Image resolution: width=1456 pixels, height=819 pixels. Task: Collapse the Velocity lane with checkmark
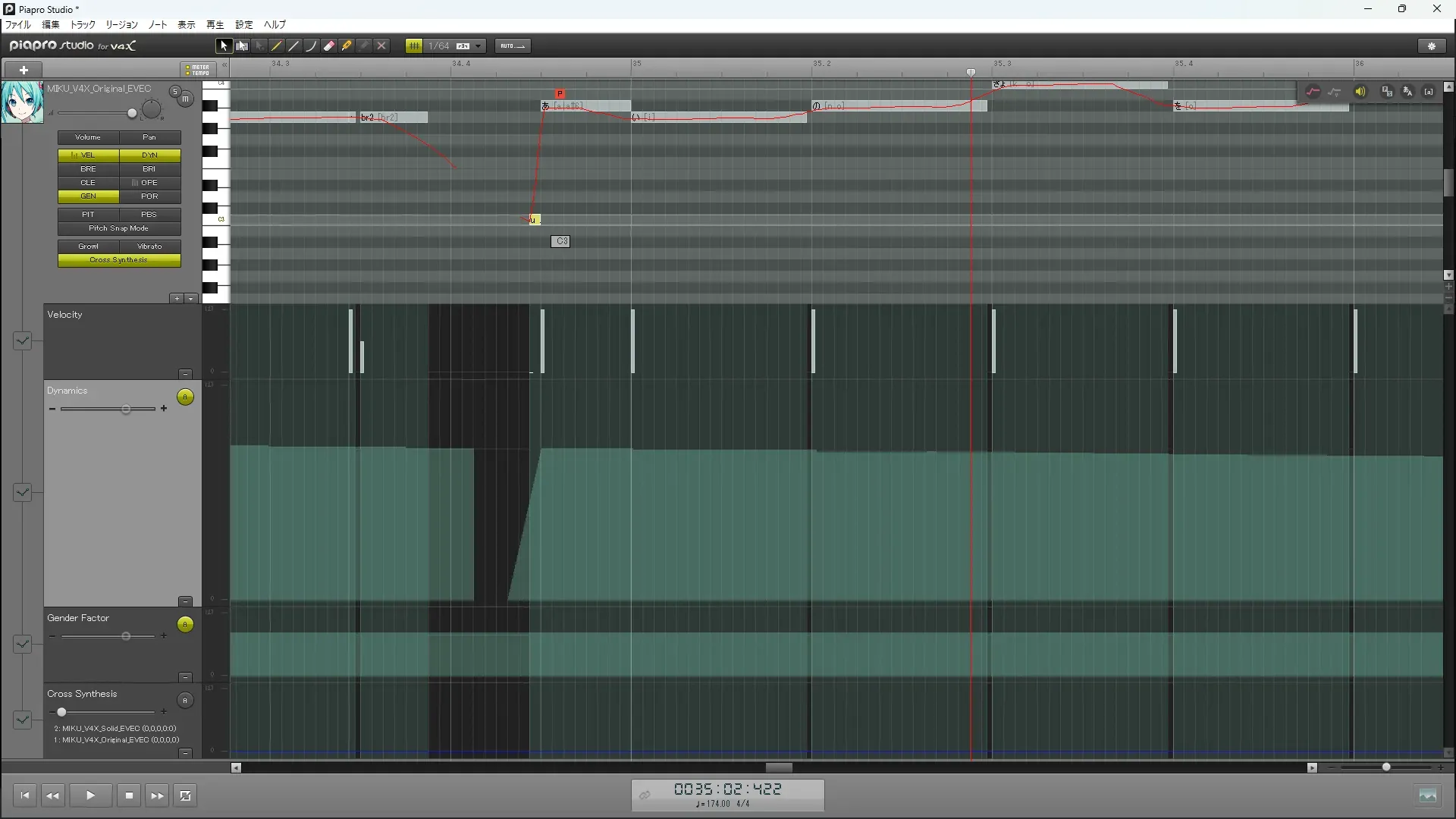tap(22, 340)
